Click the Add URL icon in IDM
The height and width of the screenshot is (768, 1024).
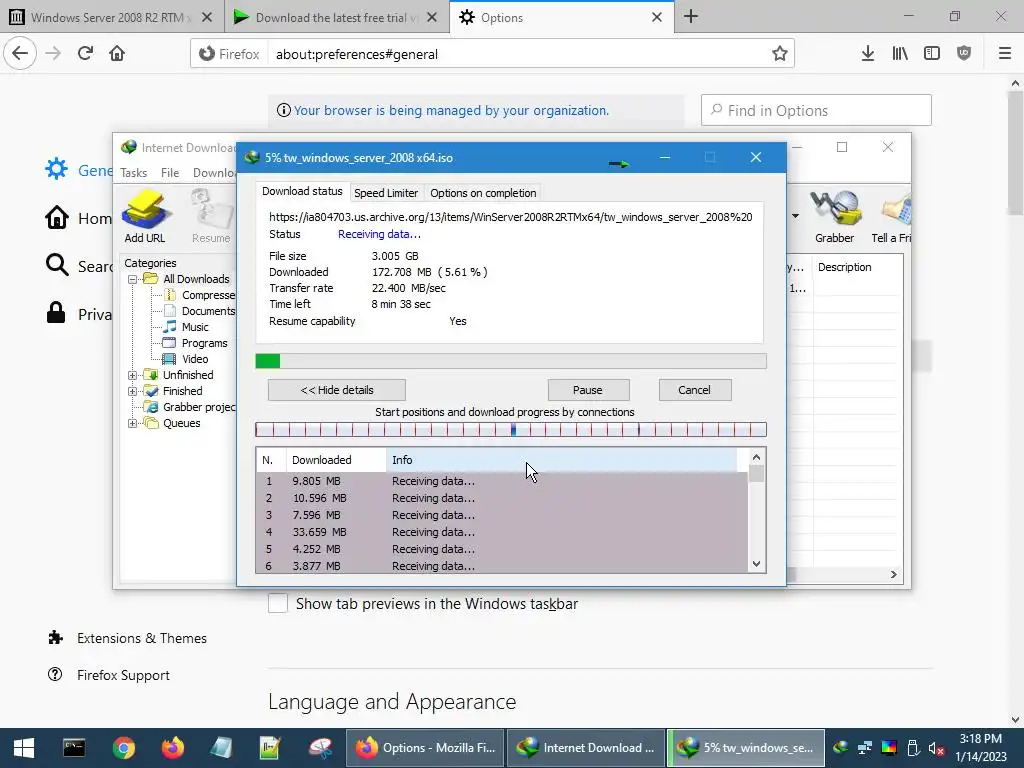[x=145, y=216]
